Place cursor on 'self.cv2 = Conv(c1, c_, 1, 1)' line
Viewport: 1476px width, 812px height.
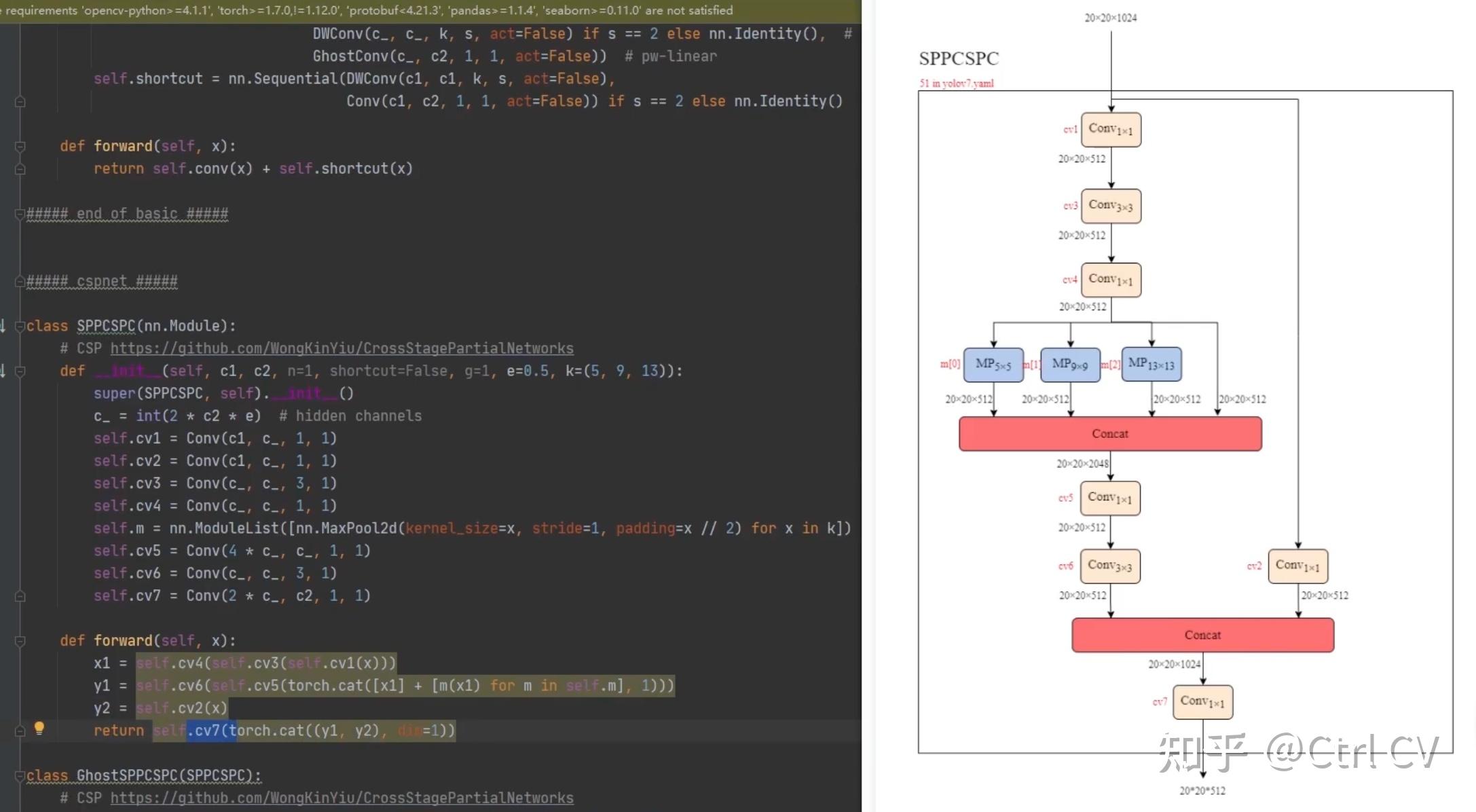[x=215, y=461]
